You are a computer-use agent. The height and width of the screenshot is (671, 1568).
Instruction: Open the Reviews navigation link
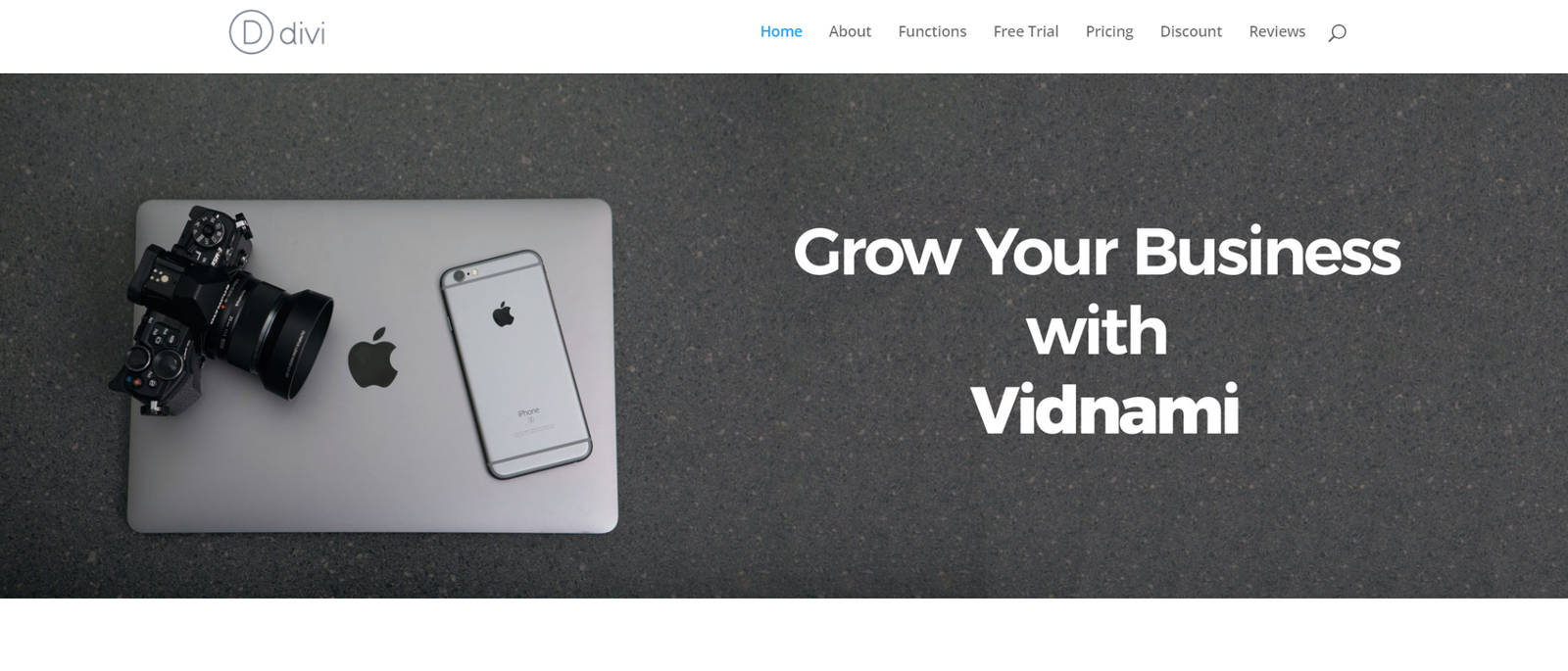click(1277, 31)
